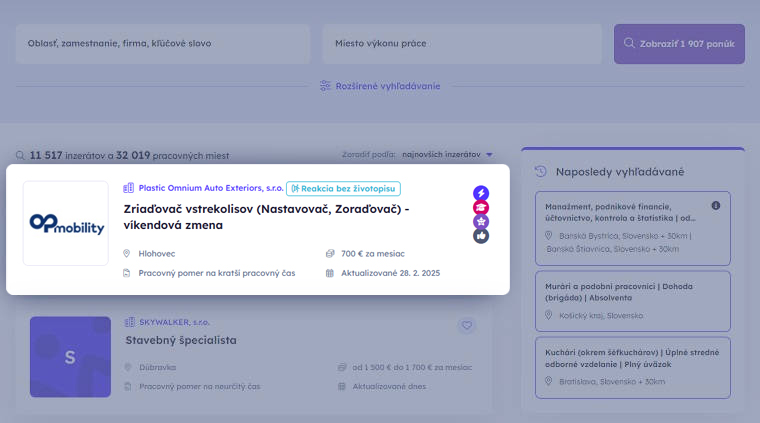Viewport: 760px width, 423px height.
Task: Toggle favorite heart on Stavebný špecialista
Action: tap(467, 325)
